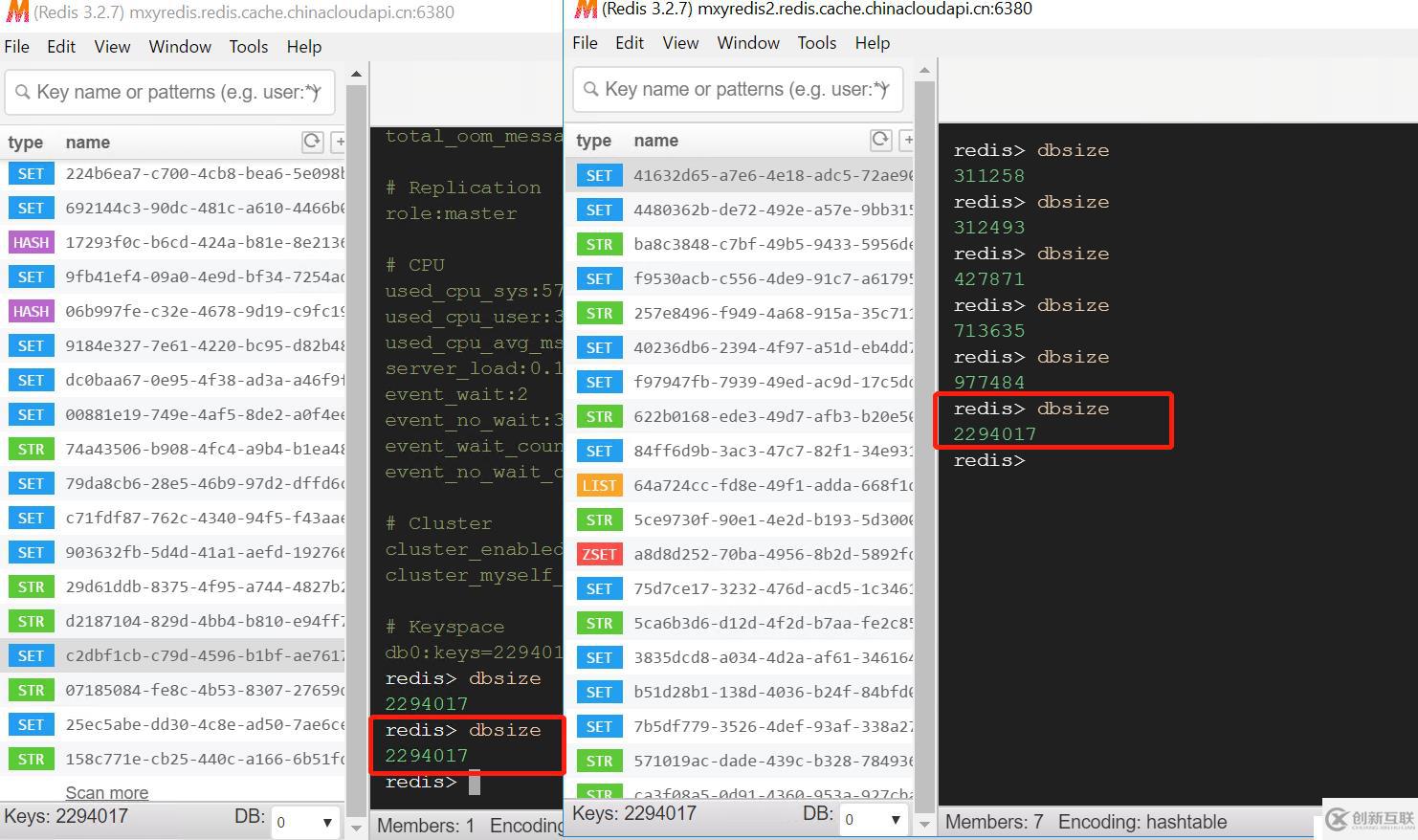Select key 692144c3-90dc-481c-a610
Viewport: 1418px width, 840px height.
tap(172, 209)
